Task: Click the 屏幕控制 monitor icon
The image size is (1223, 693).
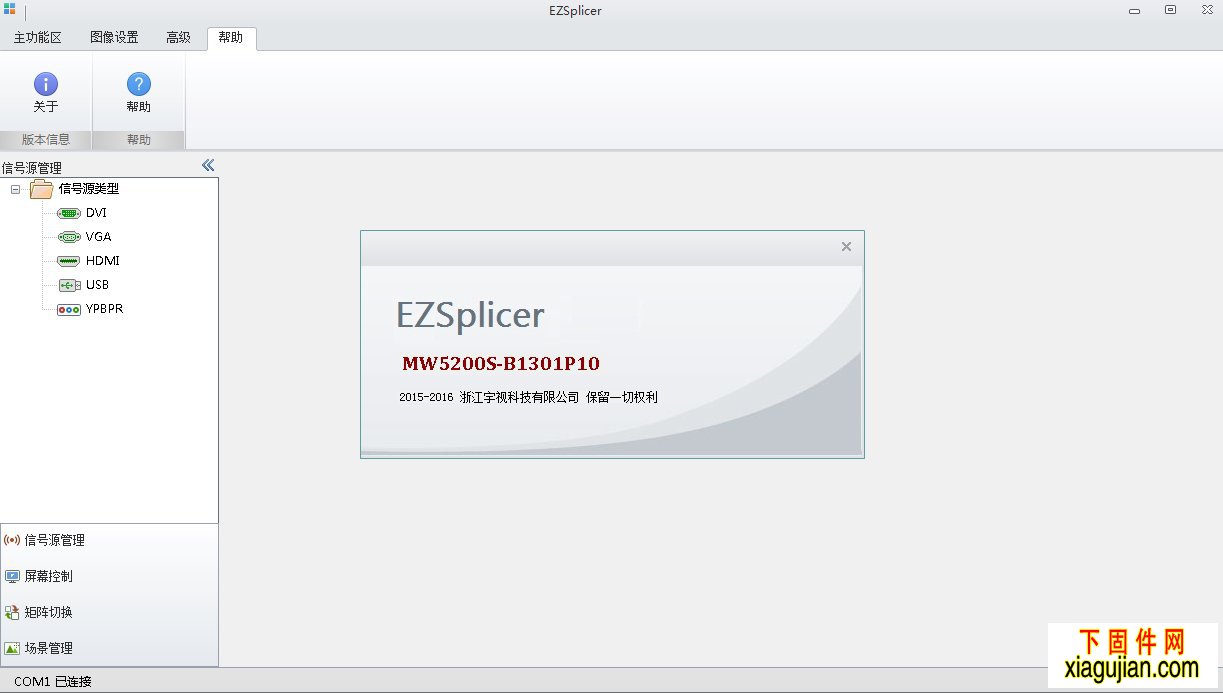Action: 12,576
